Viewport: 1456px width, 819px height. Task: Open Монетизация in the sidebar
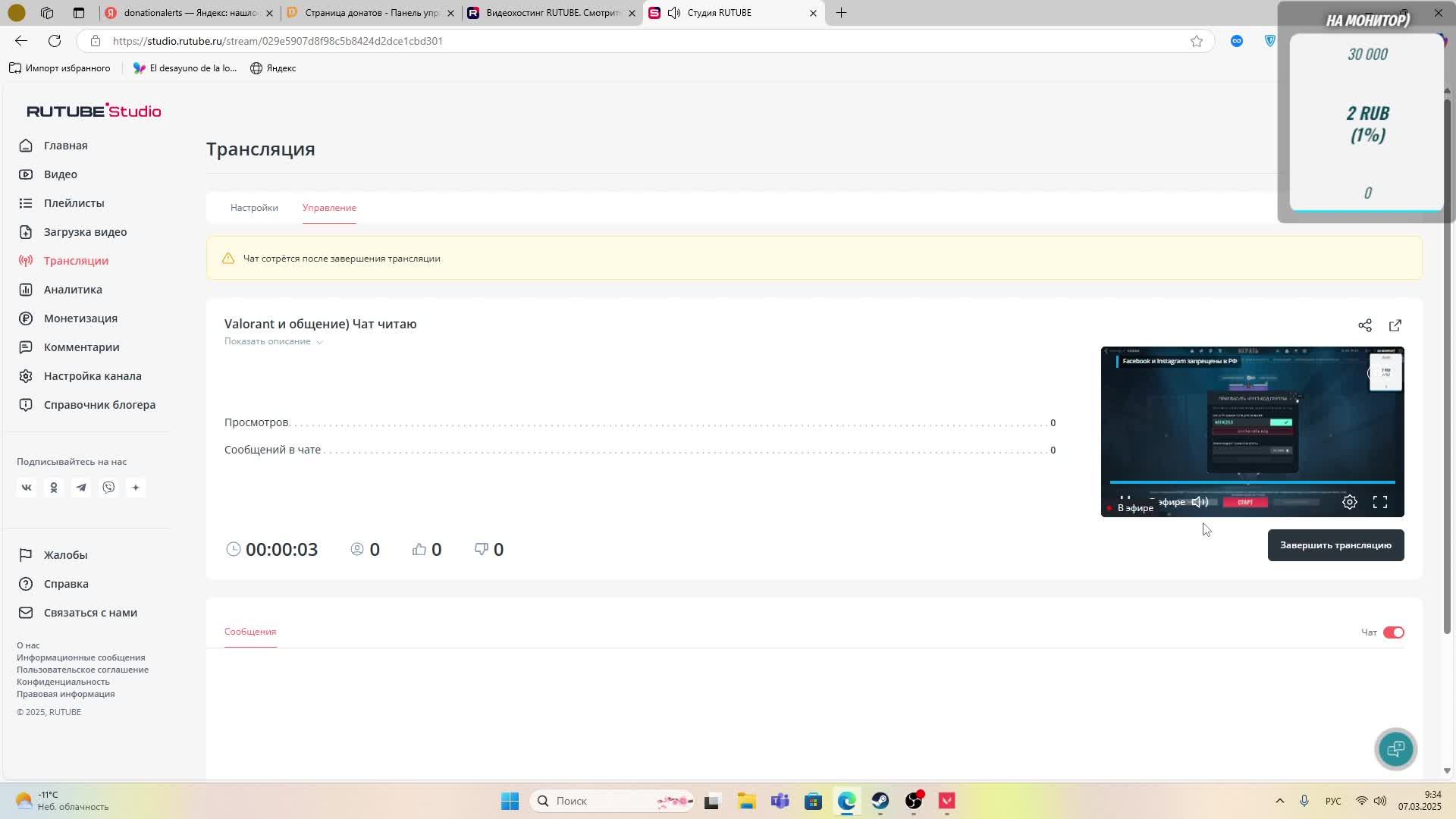(80, 318)
